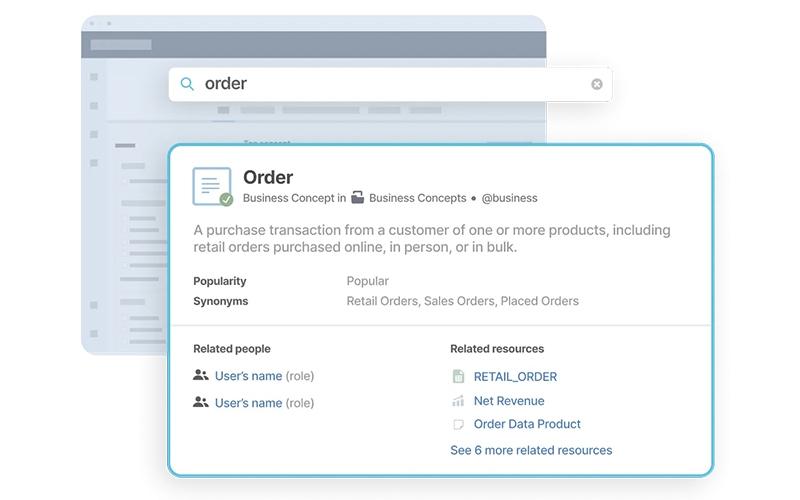Open the @business organization link

[x=509, y=198]
